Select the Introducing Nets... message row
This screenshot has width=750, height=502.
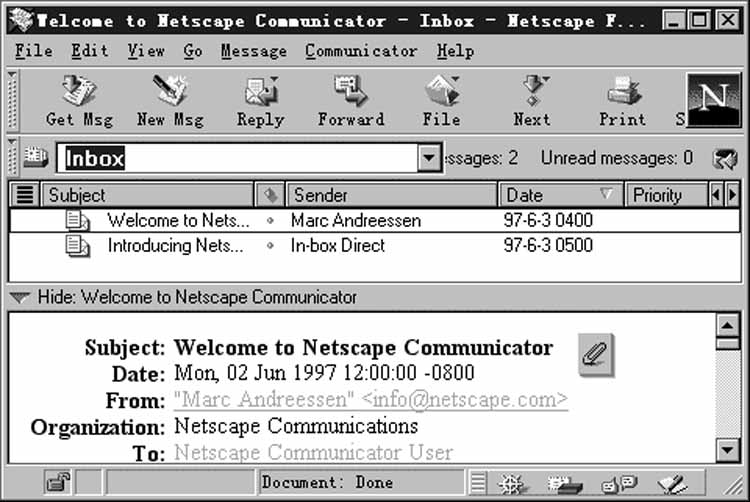[x=375, y=246]
